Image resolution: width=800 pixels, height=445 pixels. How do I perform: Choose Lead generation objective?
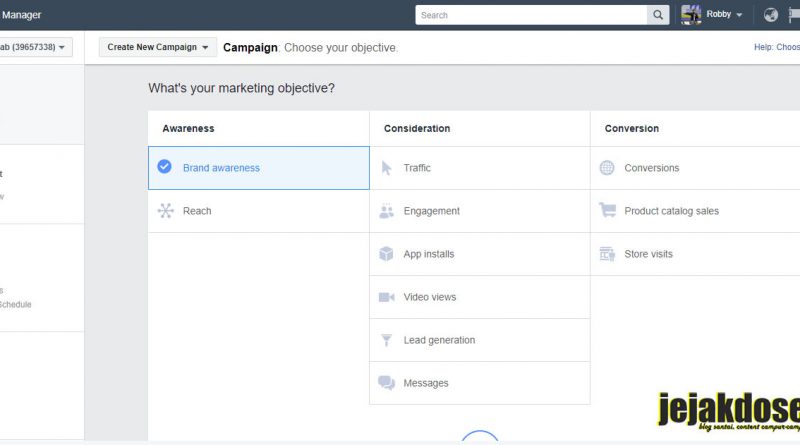tap(480, 340)
